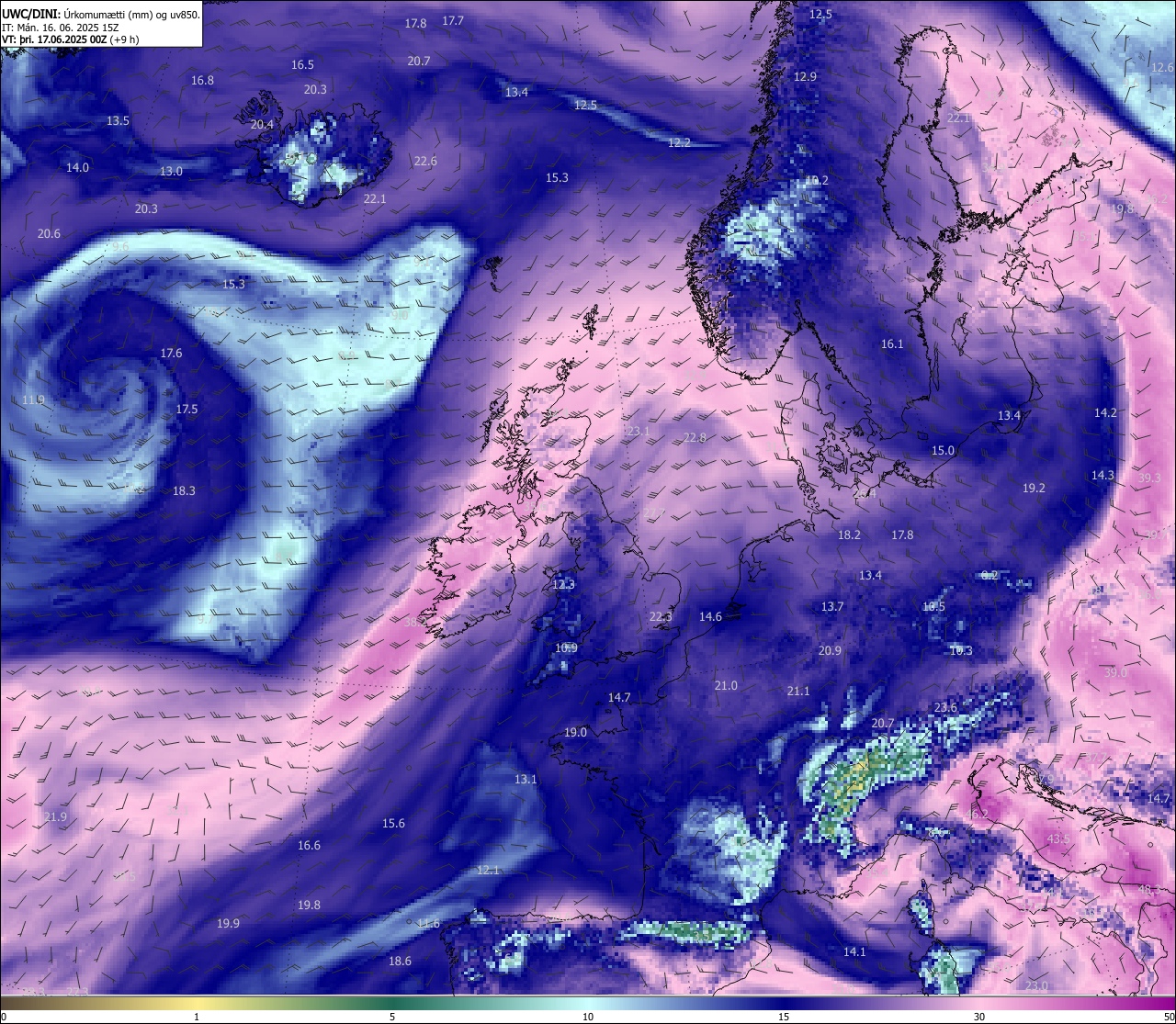This screenshot has height=1024, width=1176.
Task: Click the map value 16.5
Action: [302, 64]
